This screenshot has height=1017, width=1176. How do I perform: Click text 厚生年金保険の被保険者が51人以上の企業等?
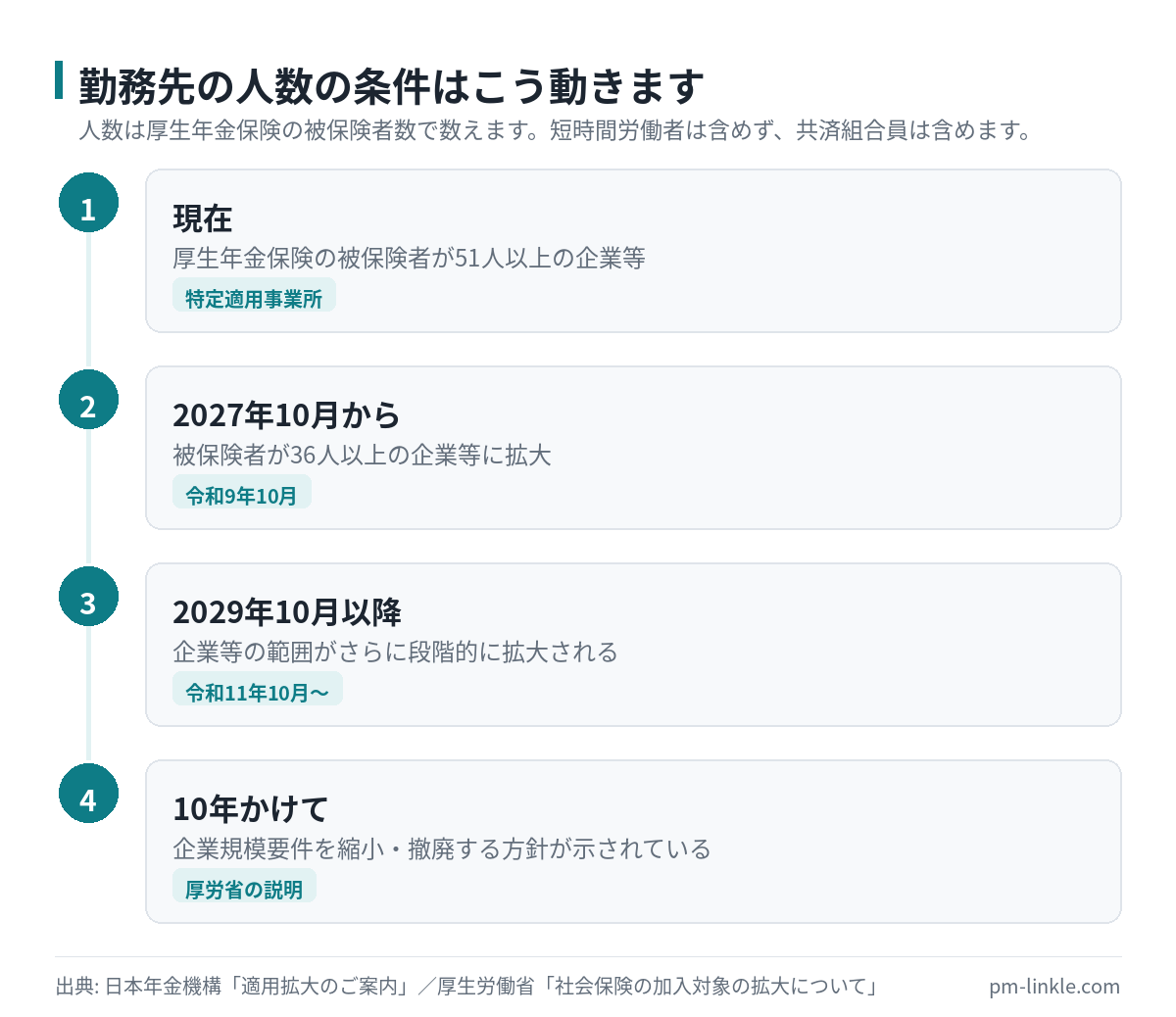point(409,259)
